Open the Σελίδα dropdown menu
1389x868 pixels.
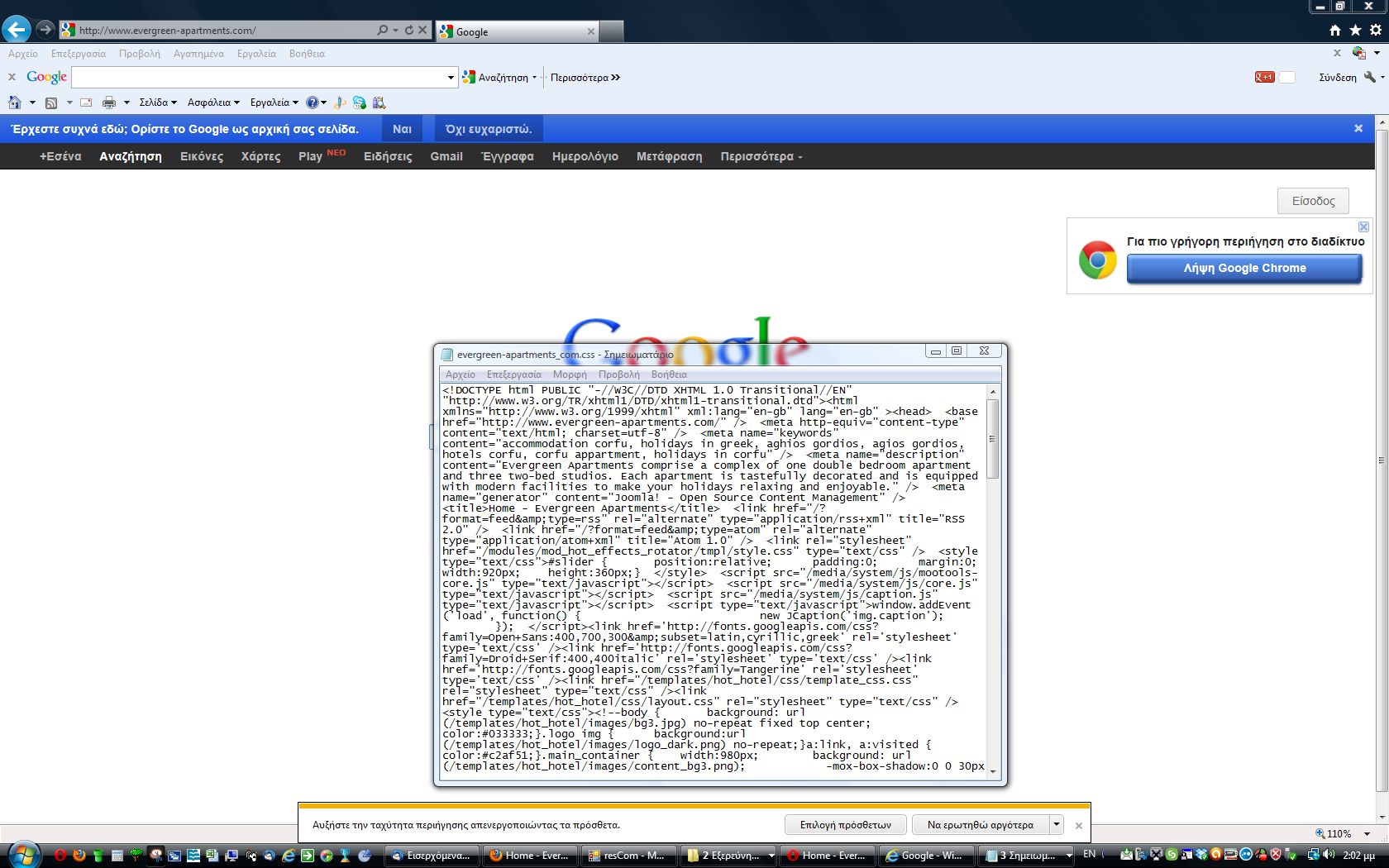point(158,103)
